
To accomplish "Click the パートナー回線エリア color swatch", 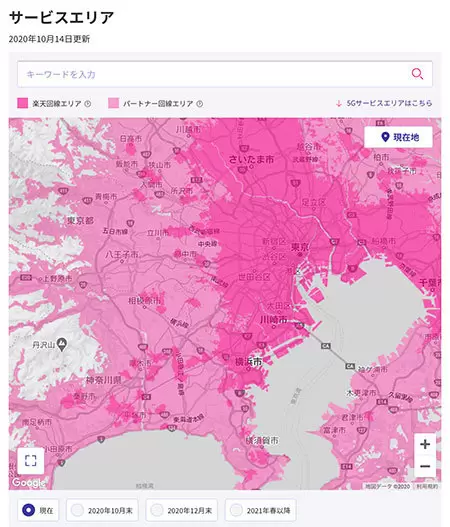I will 114,103.
